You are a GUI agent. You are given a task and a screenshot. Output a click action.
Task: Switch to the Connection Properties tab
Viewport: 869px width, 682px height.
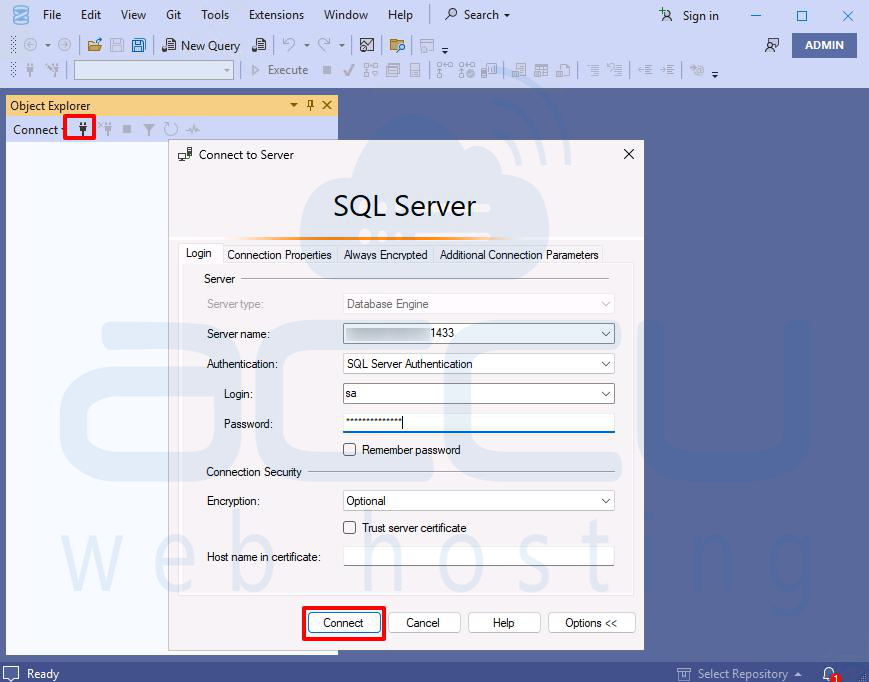click(279, 254)
